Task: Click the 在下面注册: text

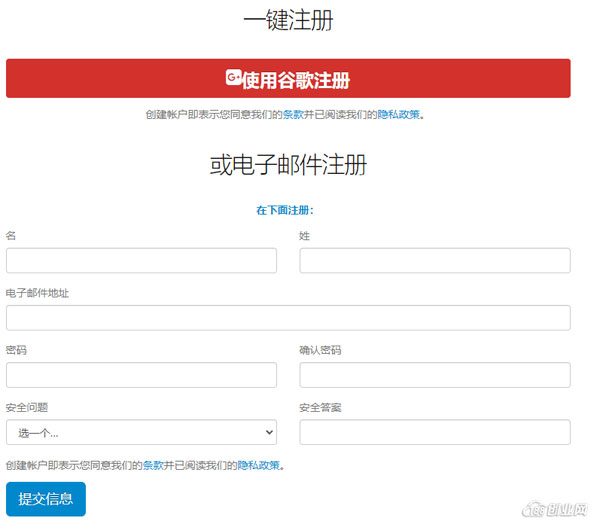Action: 285,210
